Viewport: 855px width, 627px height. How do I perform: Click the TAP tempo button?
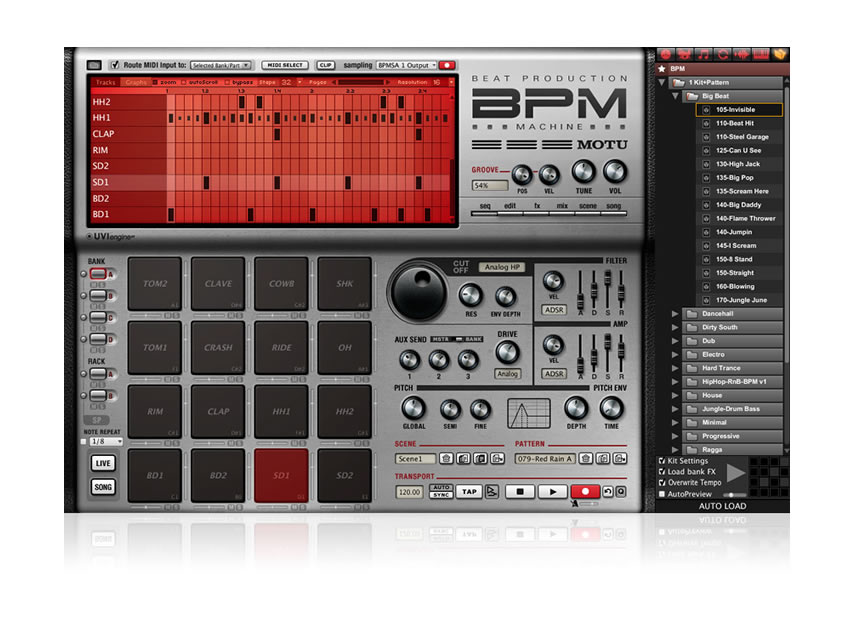469,492
